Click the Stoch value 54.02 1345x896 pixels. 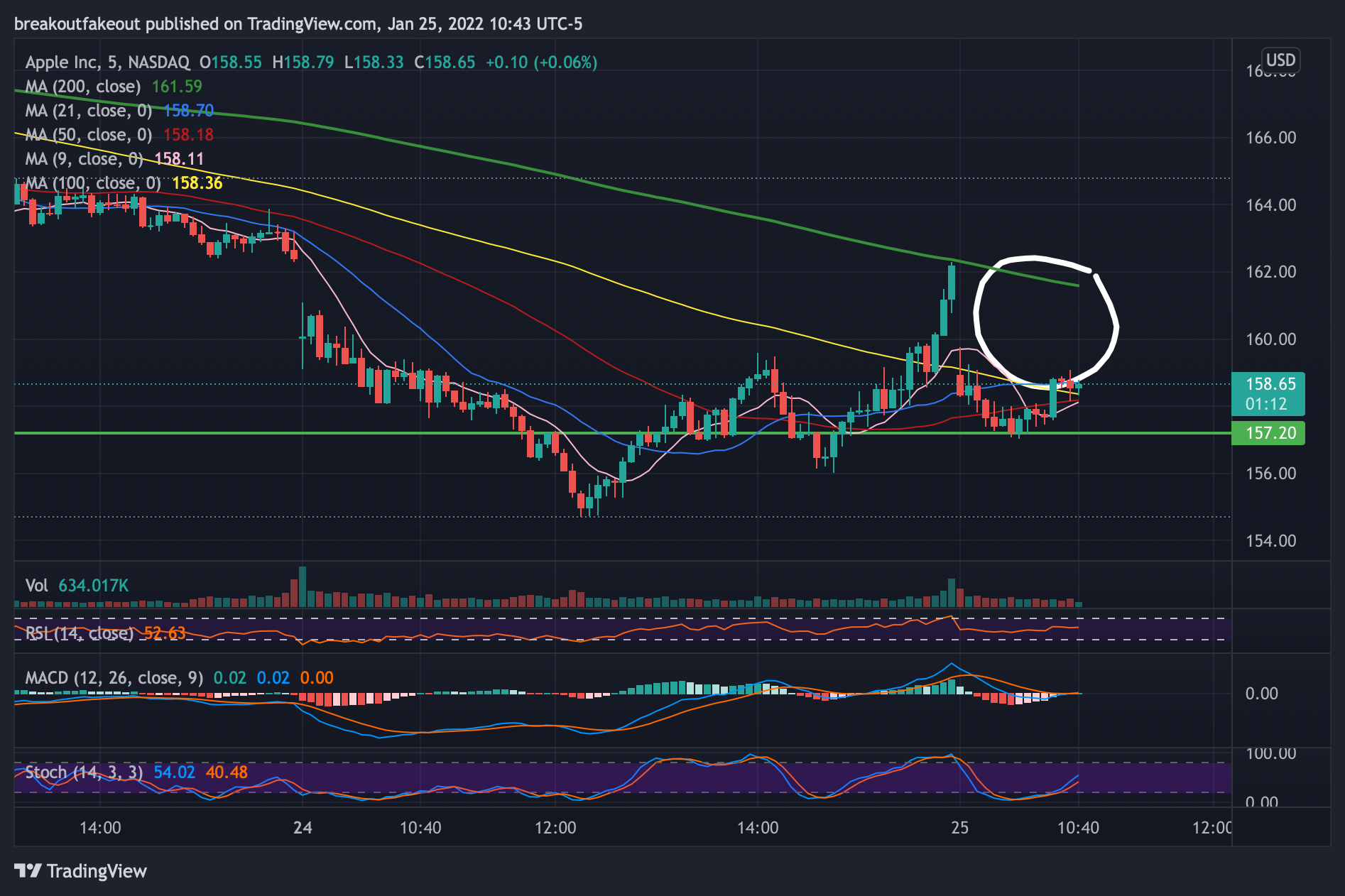(x=174, y=772)
